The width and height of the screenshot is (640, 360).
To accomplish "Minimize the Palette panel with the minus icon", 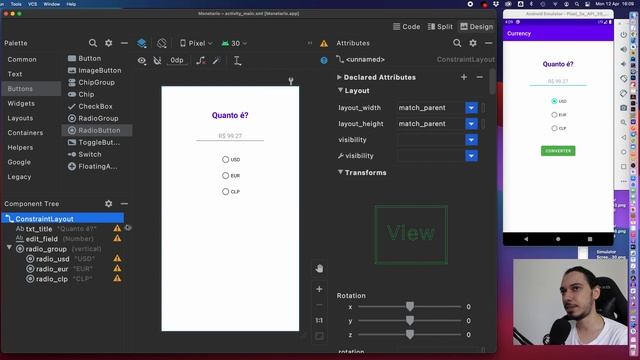I will pyautogui.click(x=124, y=43).
